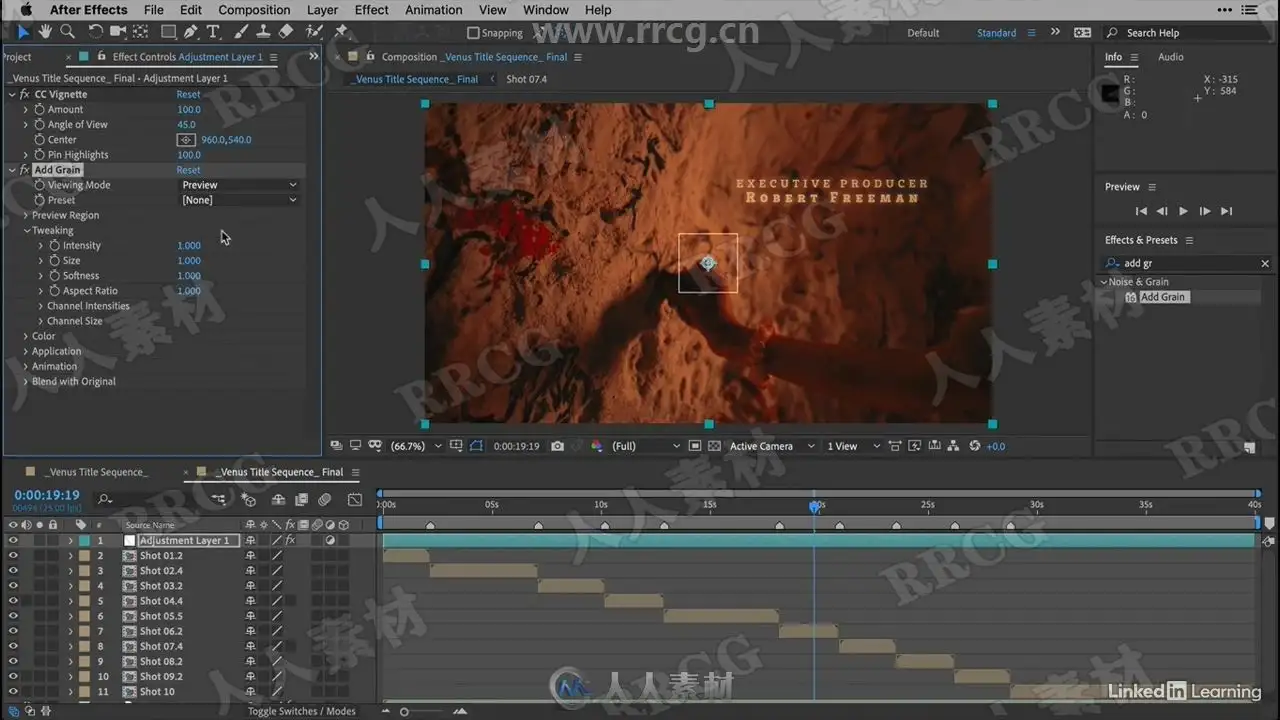
Task: Open the Composition menu
Action: [254, 10]
